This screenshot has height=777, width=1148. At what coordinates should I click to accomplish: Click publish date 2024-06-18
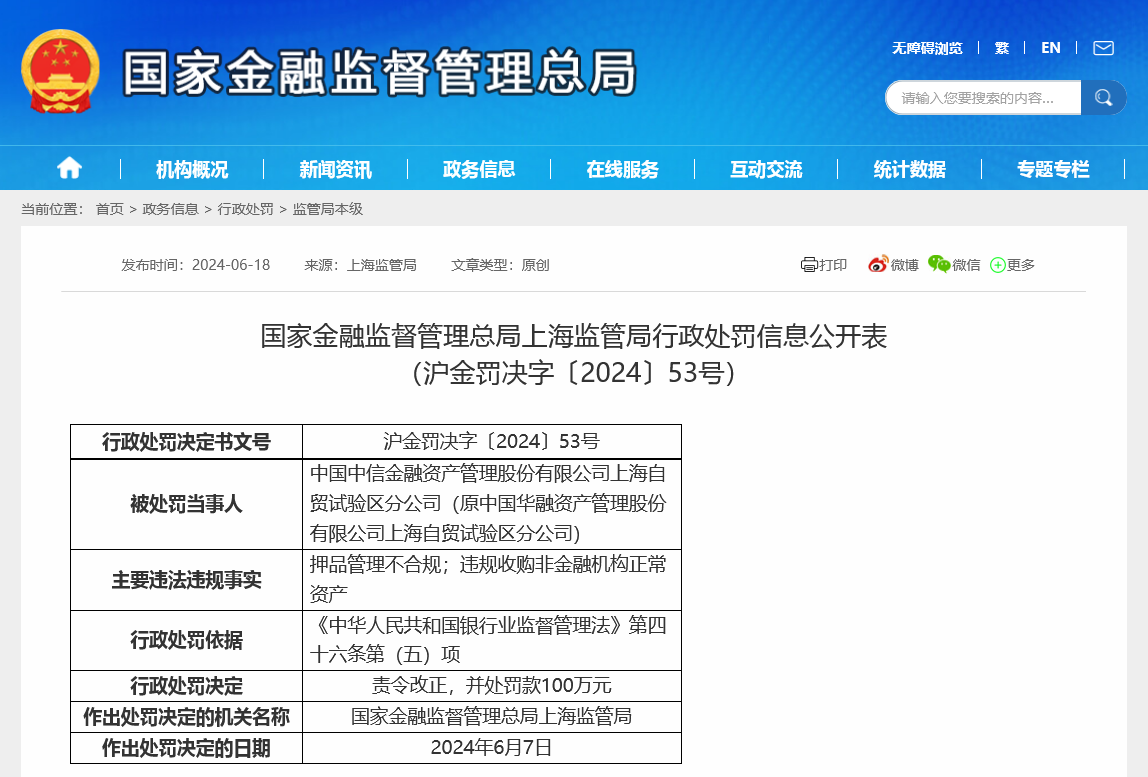[x=231, y=265]
